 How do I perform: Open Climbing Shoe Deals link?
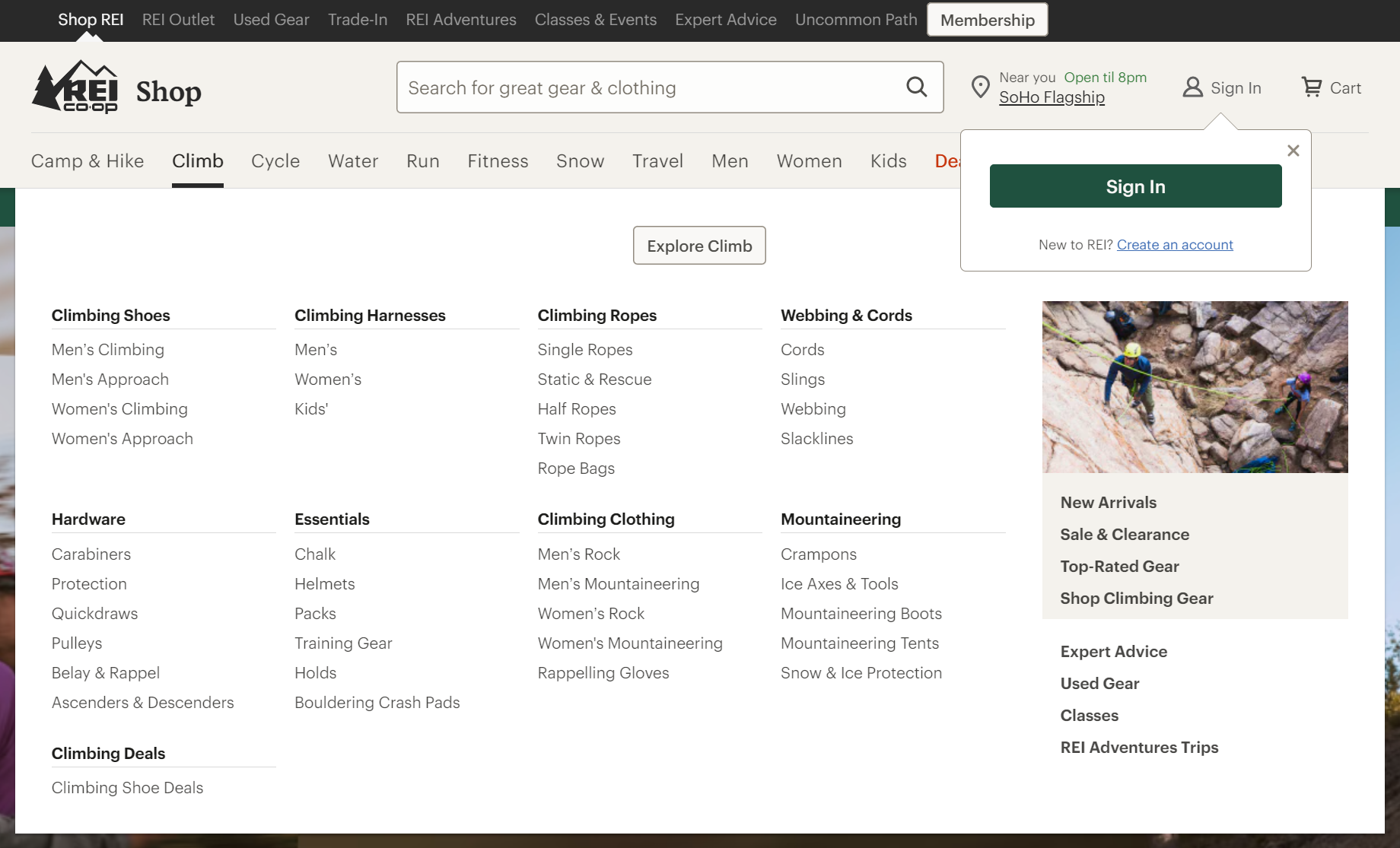pyautogui.click(x=128, y=788)
